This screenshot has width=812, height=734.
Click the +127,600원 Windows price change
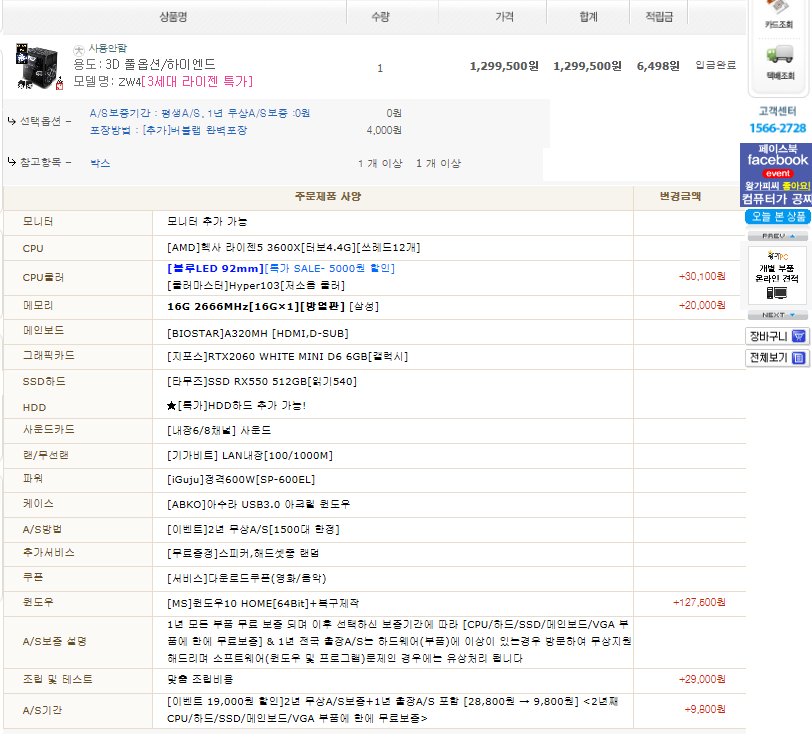699,602
